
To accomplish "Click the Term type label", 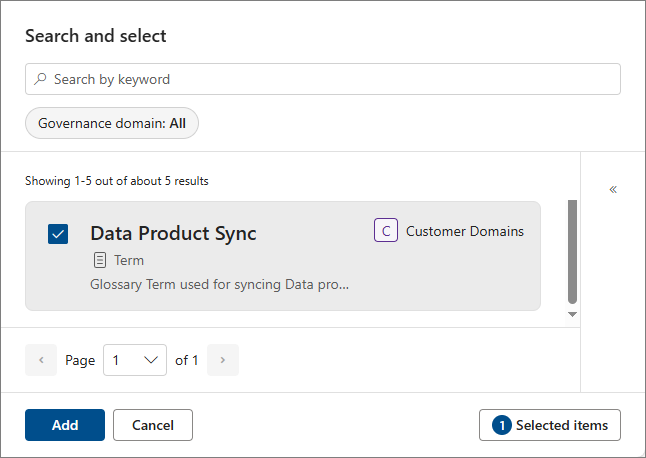I will (129, 260).
